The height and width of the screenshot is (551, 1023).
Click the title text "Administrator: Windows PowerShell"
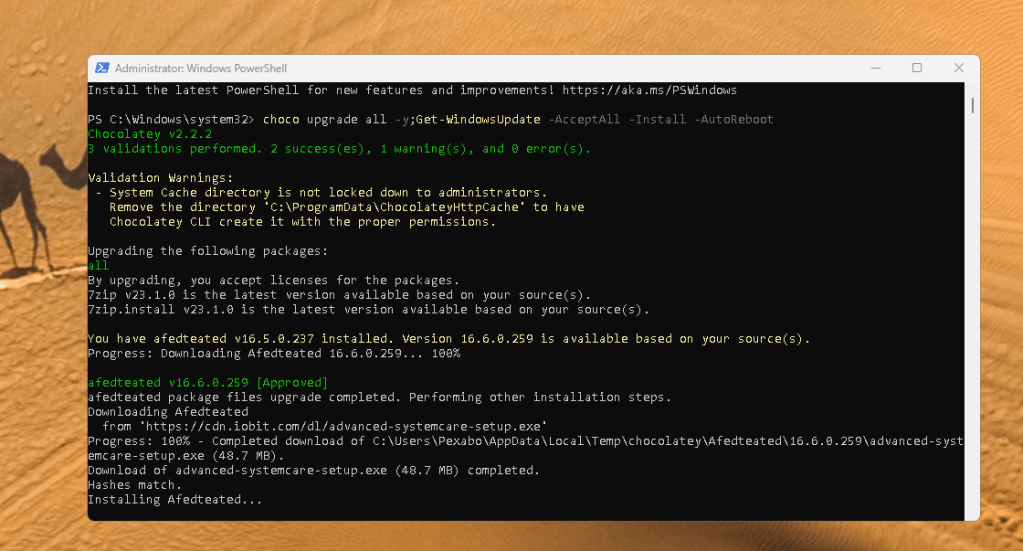200,68
